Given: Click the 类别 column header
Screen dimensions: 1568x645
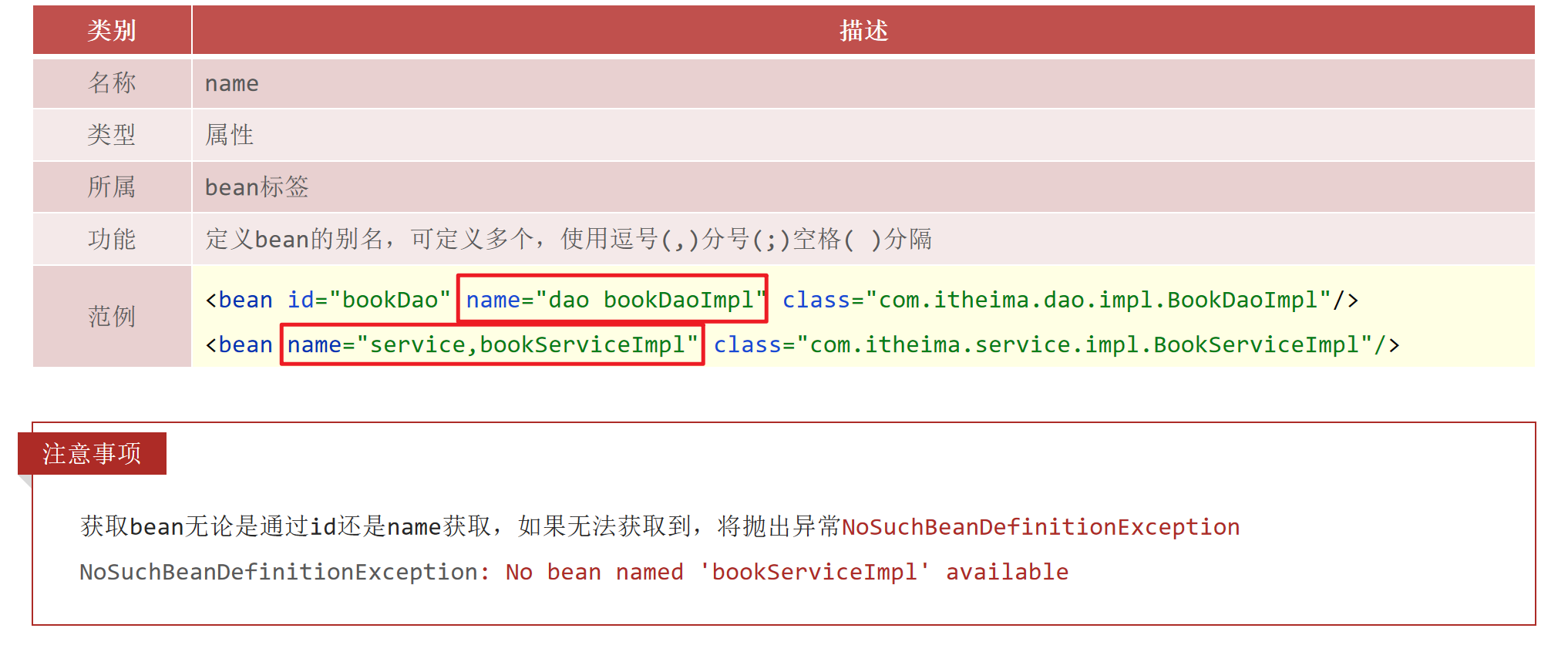Looking at the screenshot, I should coord(112,30).
